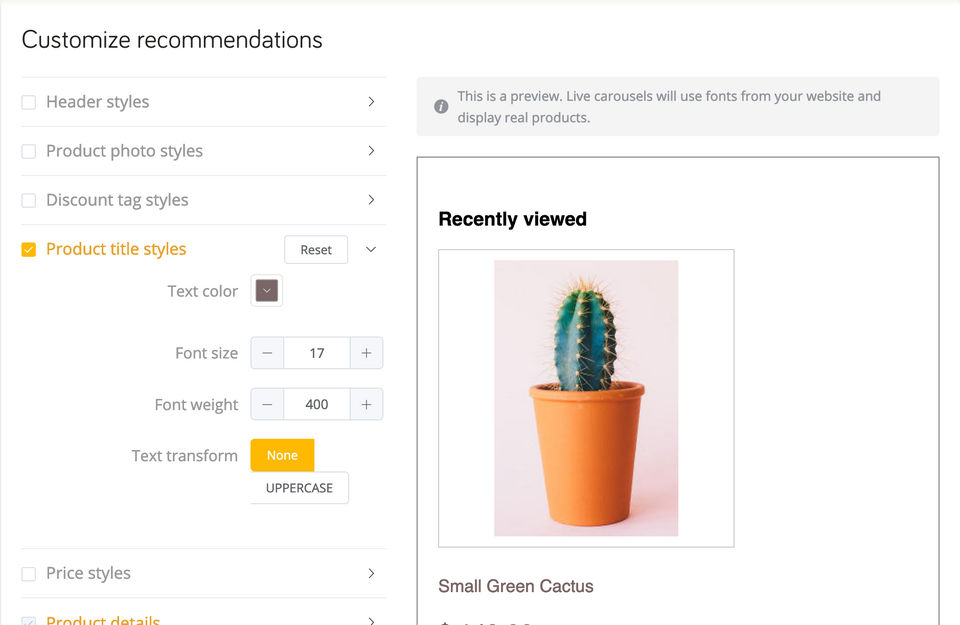Decrease font size with minus icon
This screenshot has width=960, height=625.
point(267,353)
